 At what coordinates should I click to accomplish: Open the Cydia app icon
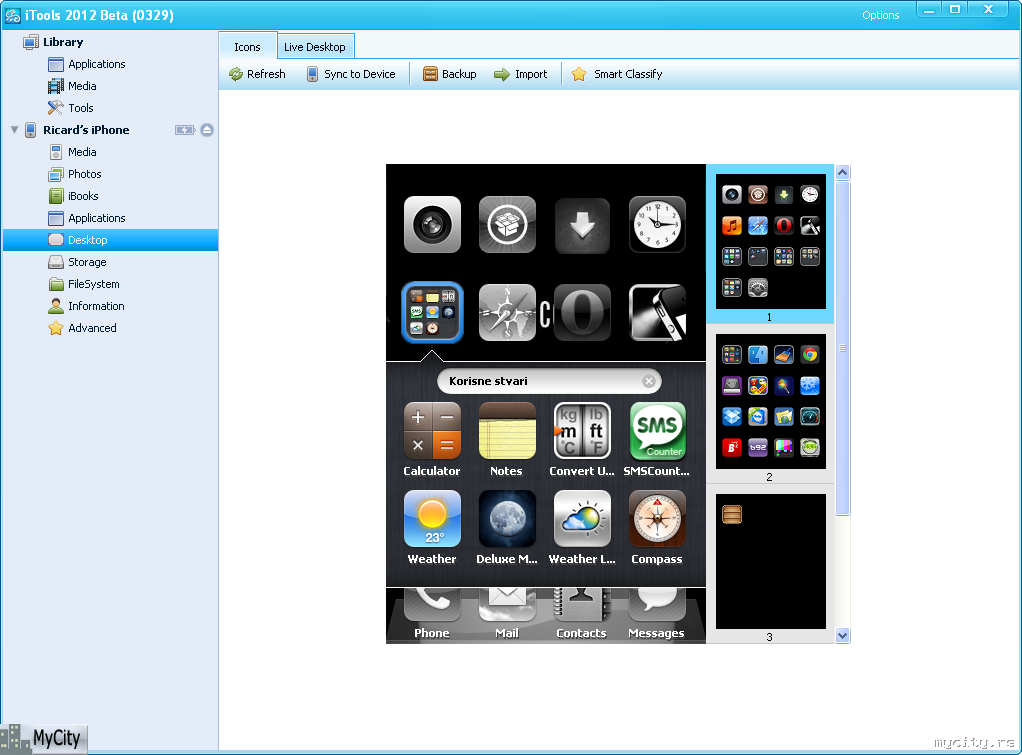tap(507, 224)
